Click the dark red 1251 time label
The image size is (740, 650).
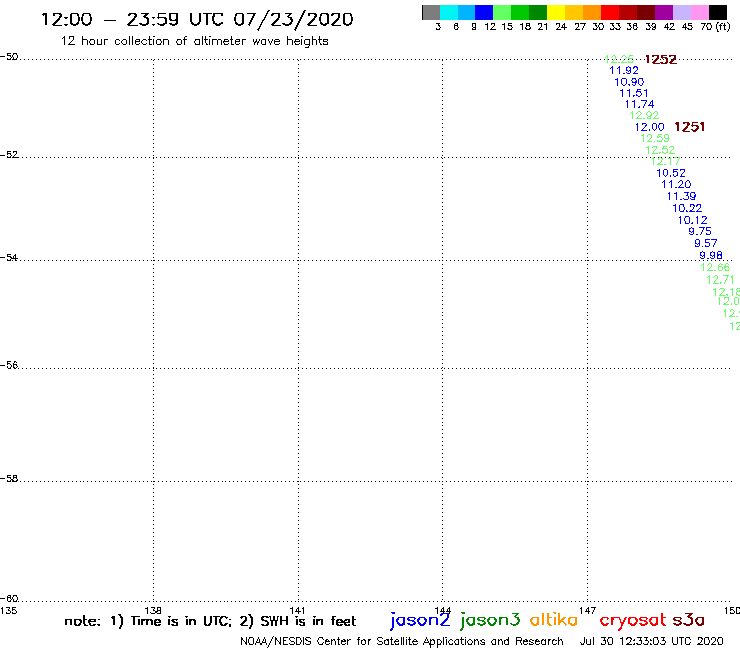click(x=690, y=127)
